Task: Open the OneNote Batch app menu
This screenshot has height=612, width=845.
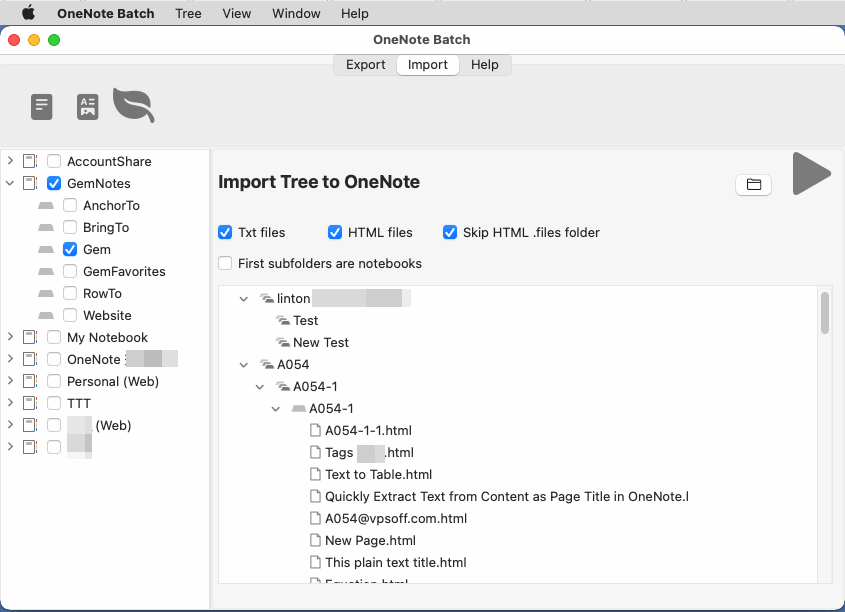Action: 106,13
